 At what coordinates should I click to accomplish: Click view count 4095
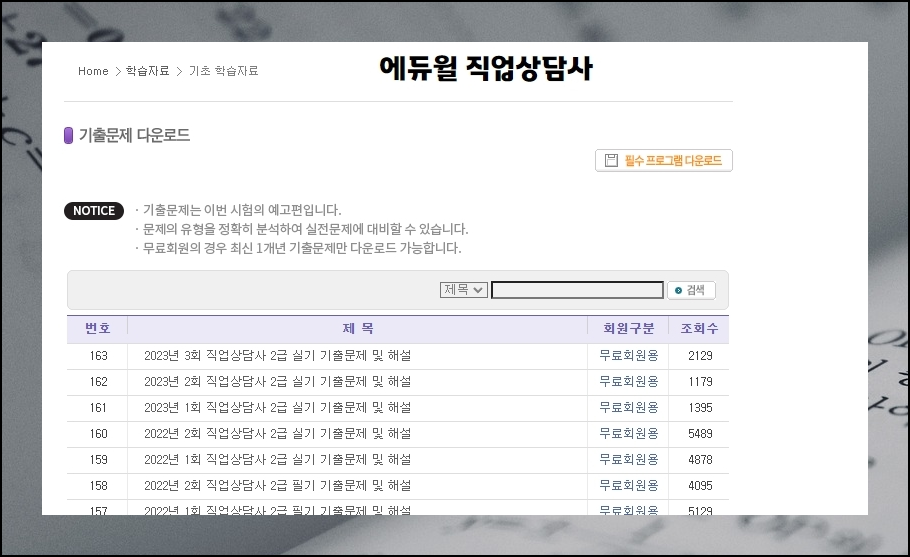tap(700, 486)
